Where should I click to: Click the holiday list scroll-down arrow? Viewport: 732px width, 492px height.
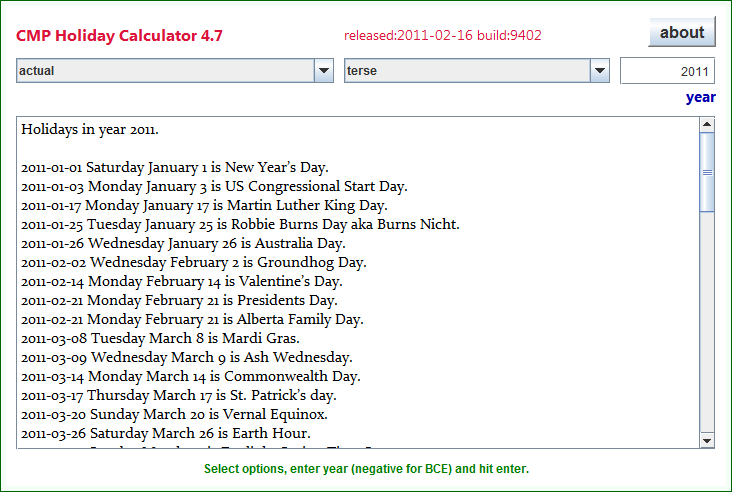[x=707, y=440]
